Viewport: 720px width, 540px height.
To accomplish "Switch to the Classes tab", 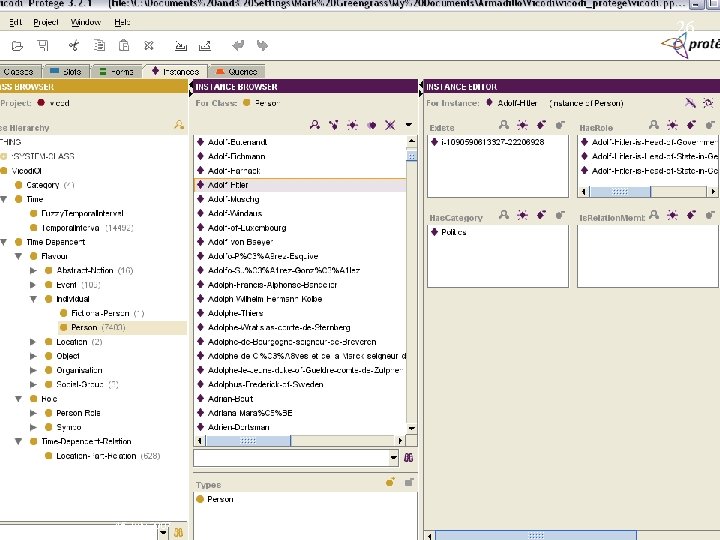I will click(x=20, y=72).
